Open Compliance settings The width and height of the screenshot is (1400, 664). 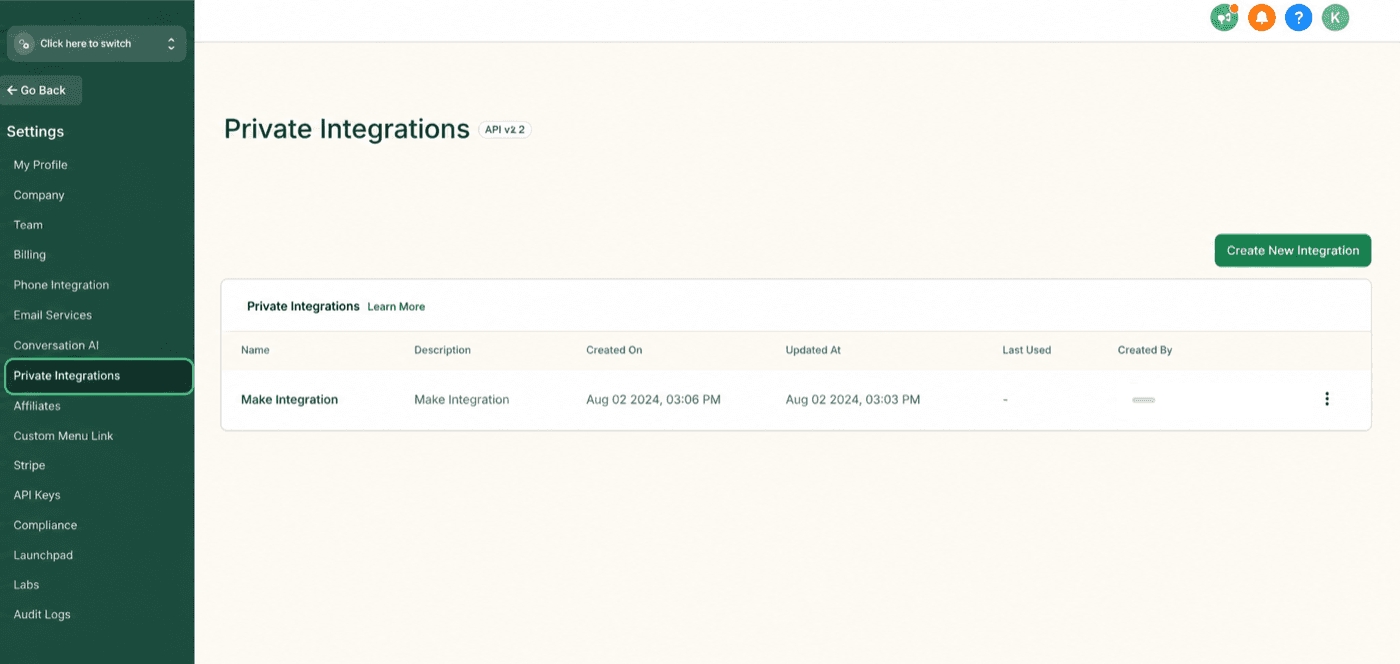[x=45, y=525]
